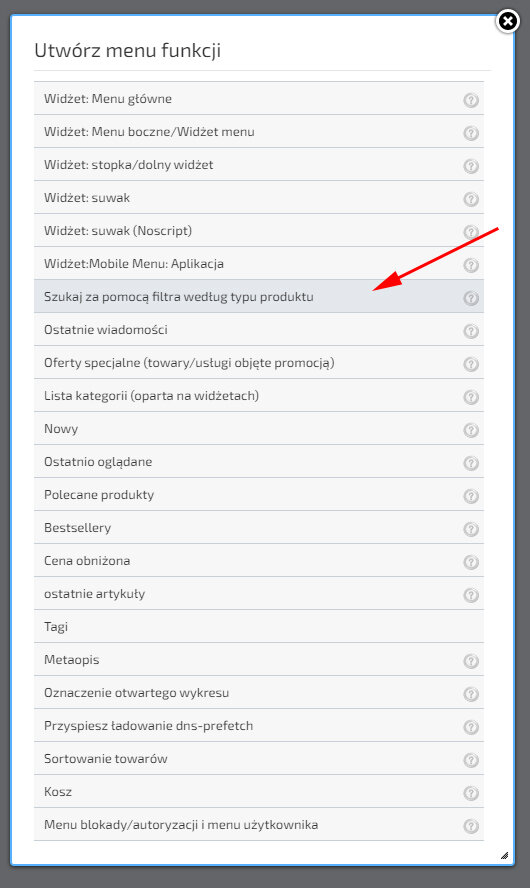Choose Widżet: Menu boczne/Widżet menu
530x888 pixels.
click(x=259, y=131)
